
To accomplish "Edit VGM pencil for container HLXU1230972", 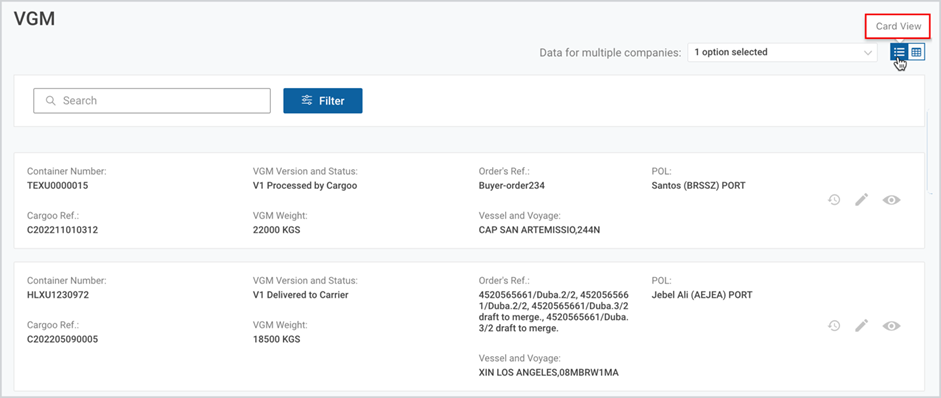I will (x=862, y=325).
